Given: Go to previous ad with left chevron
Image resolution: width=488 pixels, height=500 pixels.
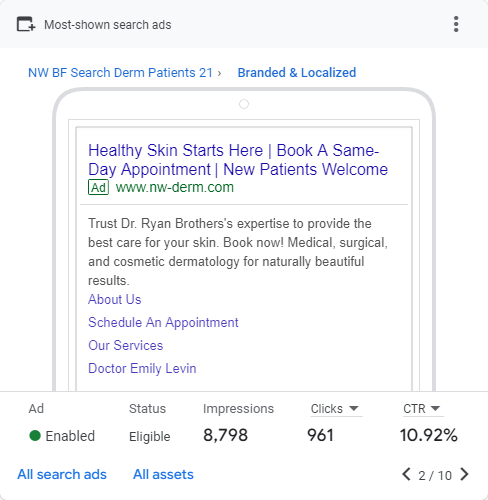Looking at the screenshot, I should coord(406,474).
